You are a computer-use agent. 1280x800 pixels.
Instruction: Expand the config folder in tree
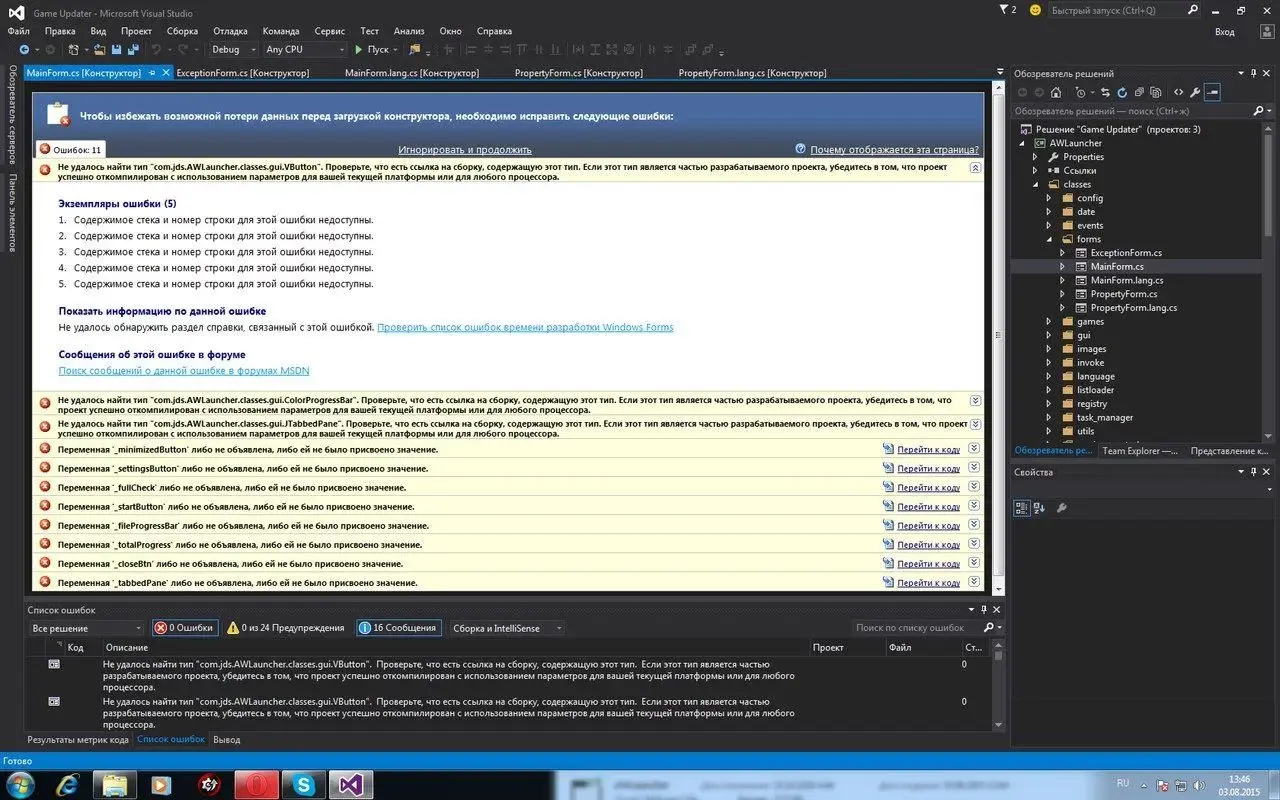pos(1049,198)
